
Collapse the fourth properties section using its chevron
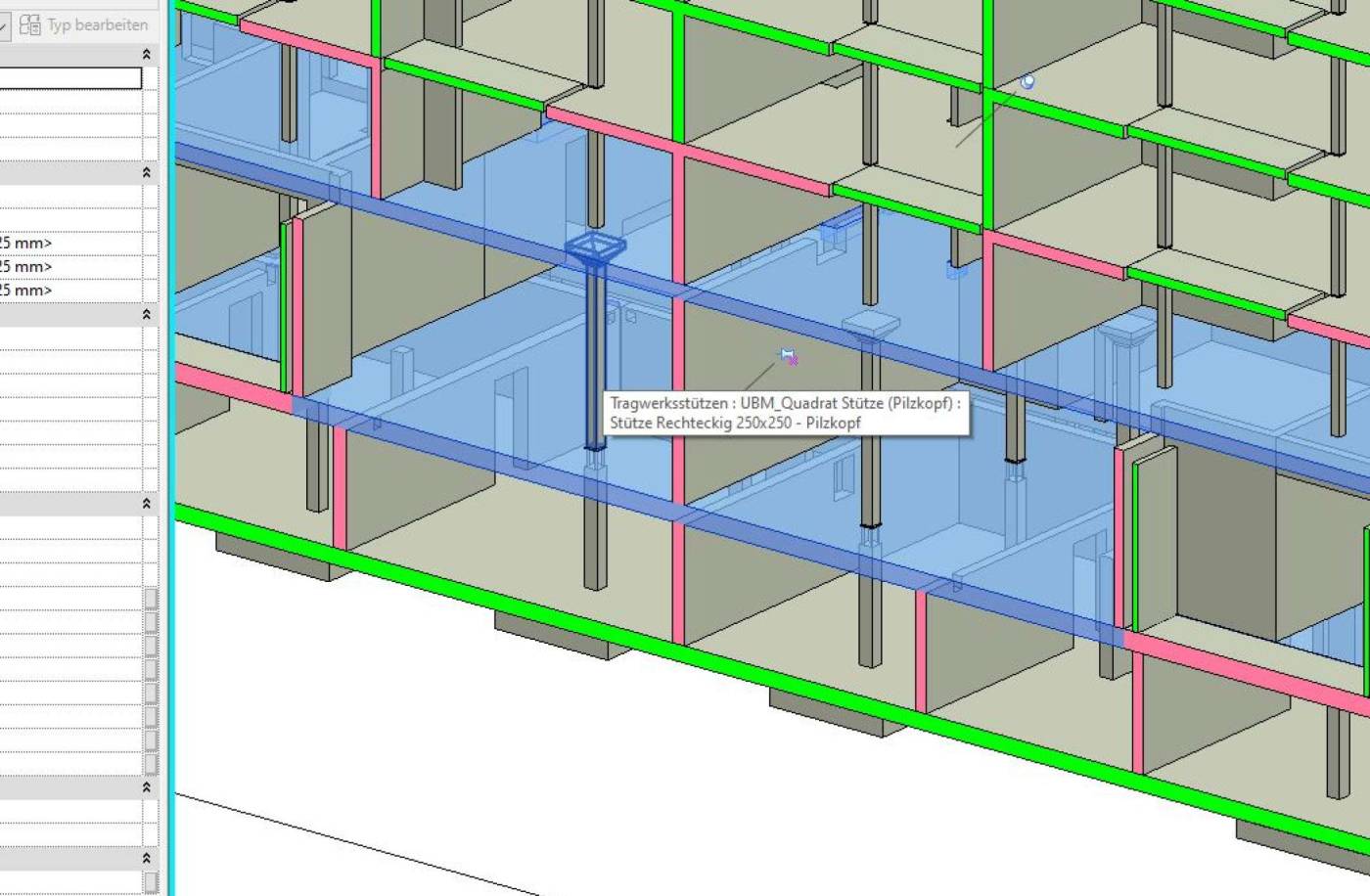pyautogui.click(x=147, y=503)
